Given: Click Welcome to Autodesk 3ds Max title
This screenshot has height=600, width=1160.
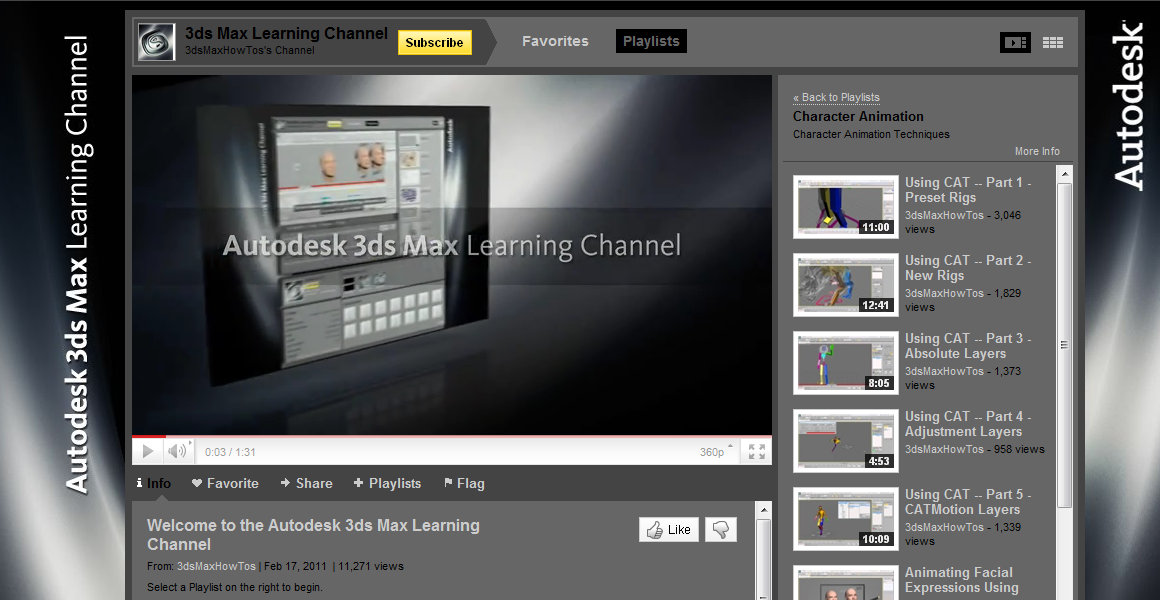Looking at the screenshot, I should [313, 535].
